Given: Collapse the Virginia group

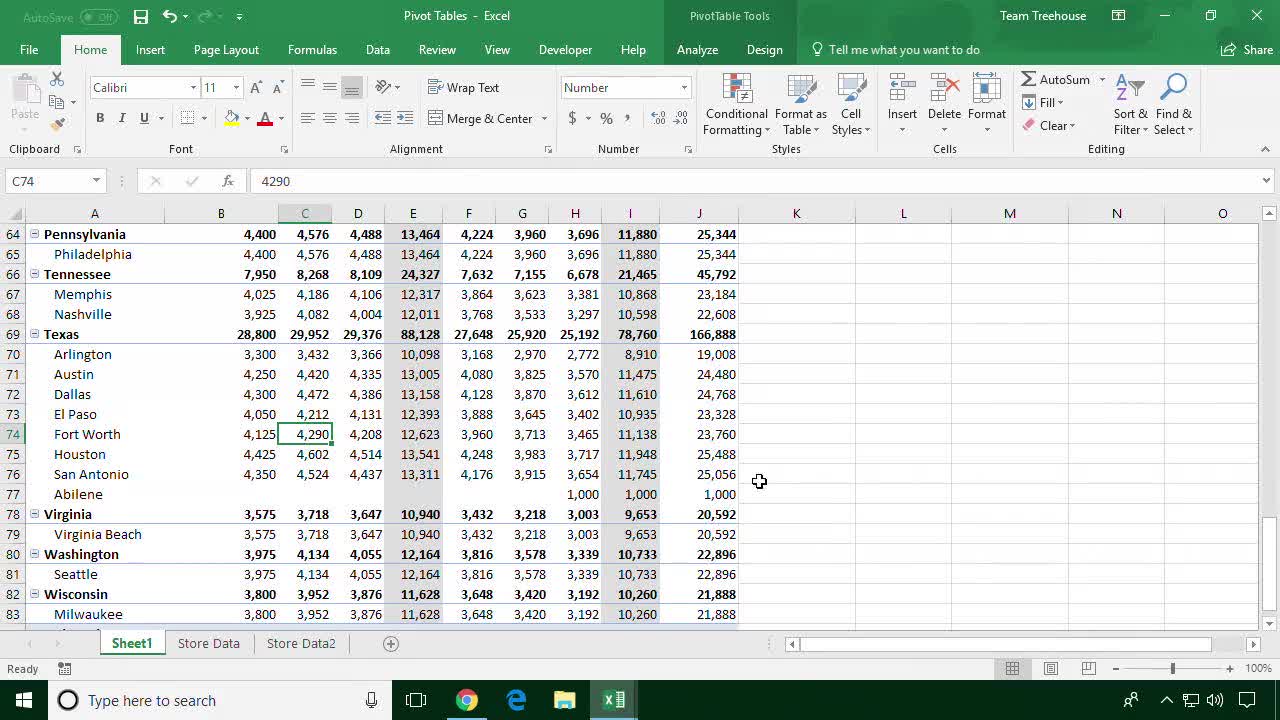Looking at the screenshot, I should tap(34, 514).
